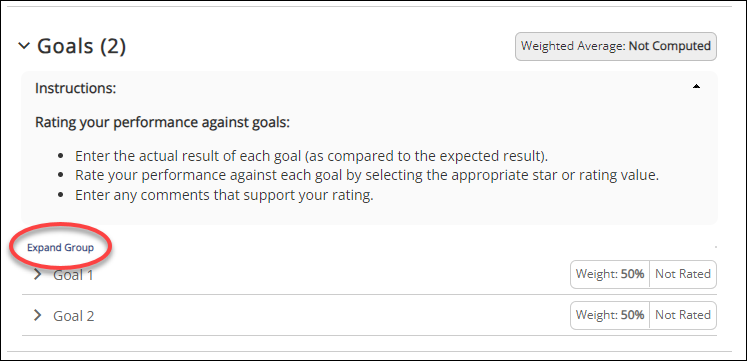Collapse the Instructions panel triangle
747x361 pixels.
(x=697, y=87)
